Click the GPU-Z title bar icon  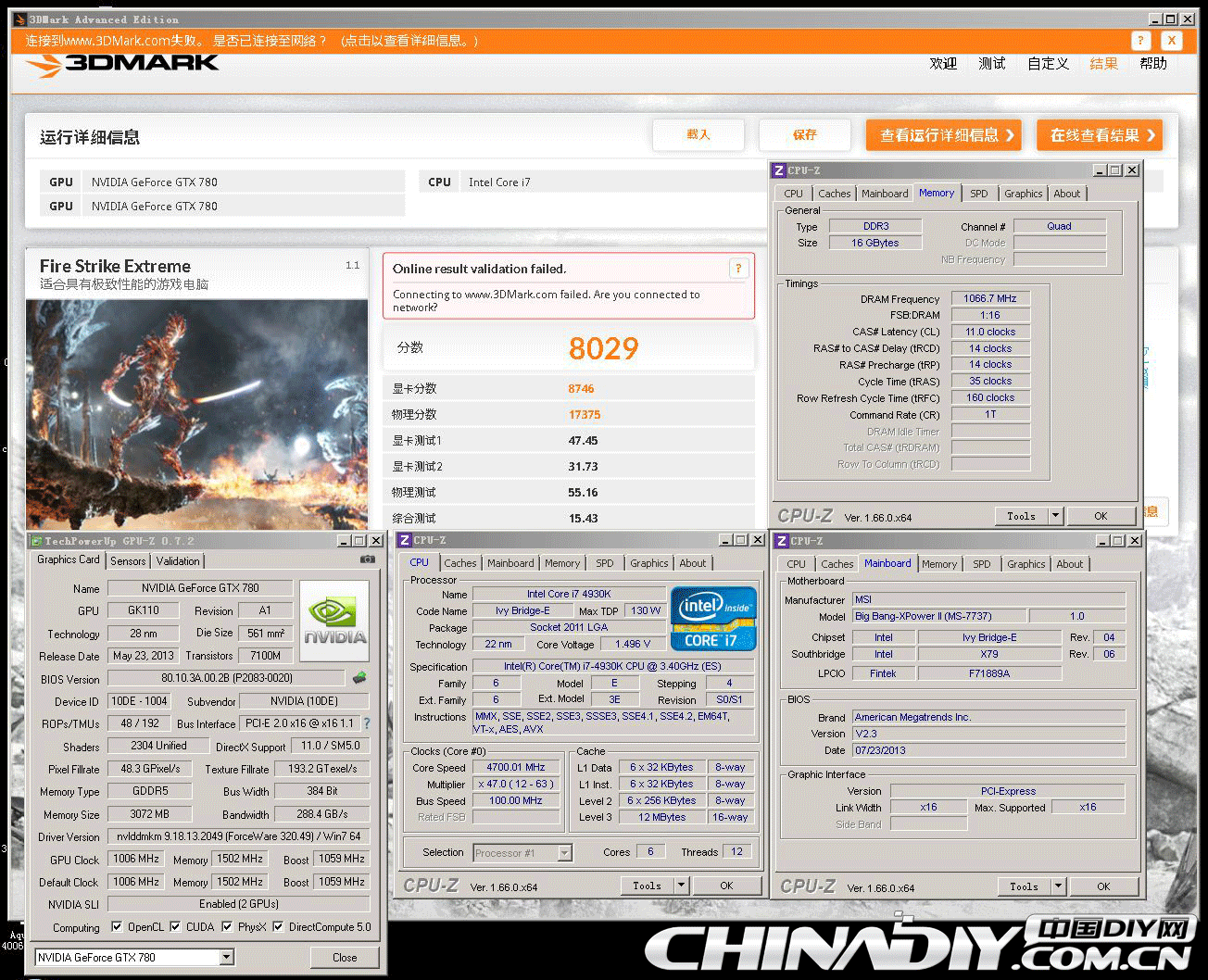point(37,541)
